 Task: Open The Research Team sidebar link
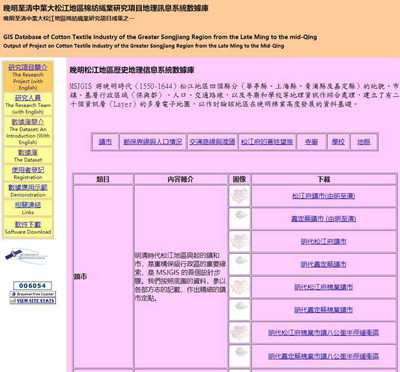(x=28, y=98)
